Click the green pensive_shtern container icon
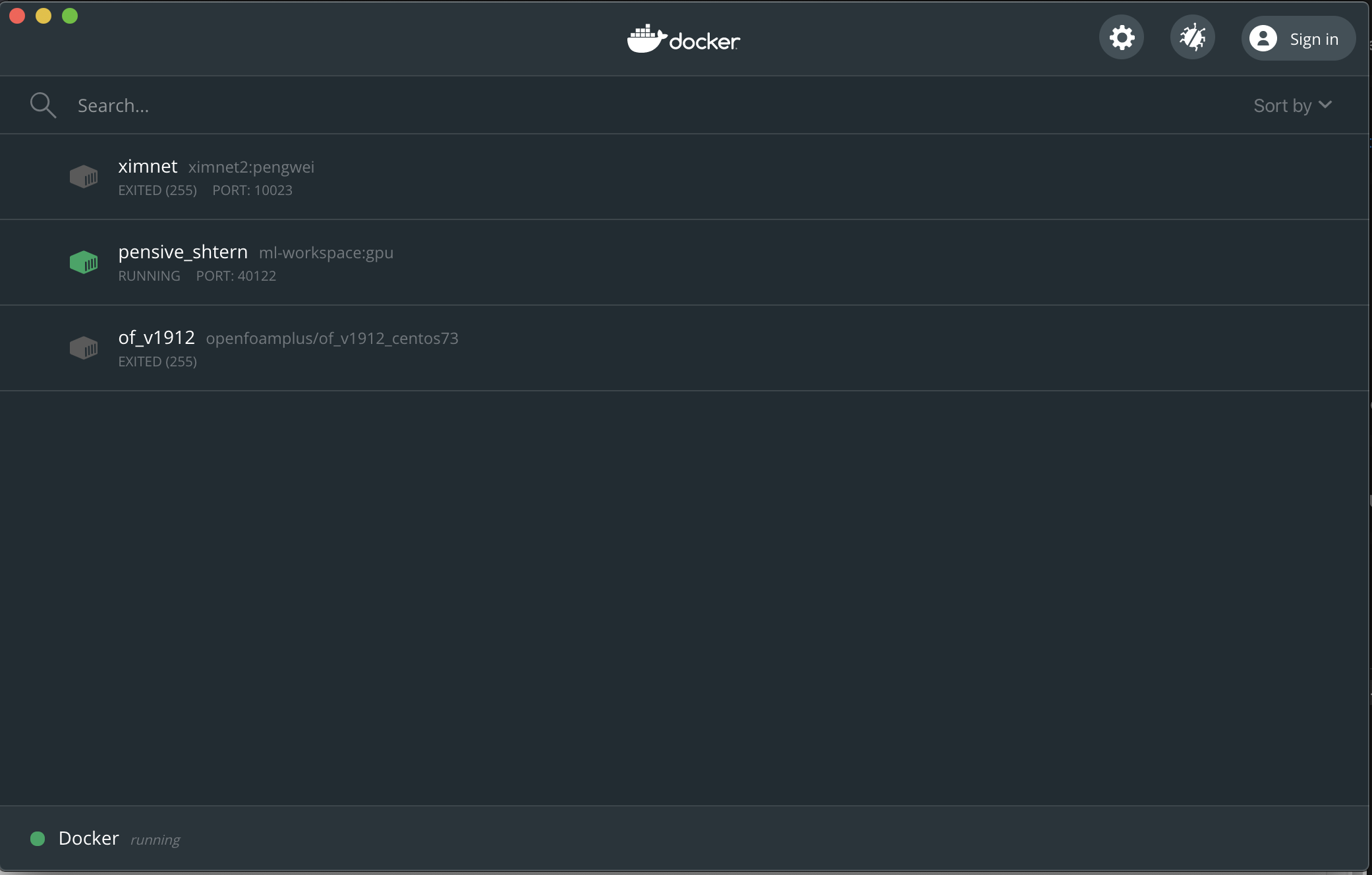This screenshot has width=1372, height=875. click(x=84, y=262)
